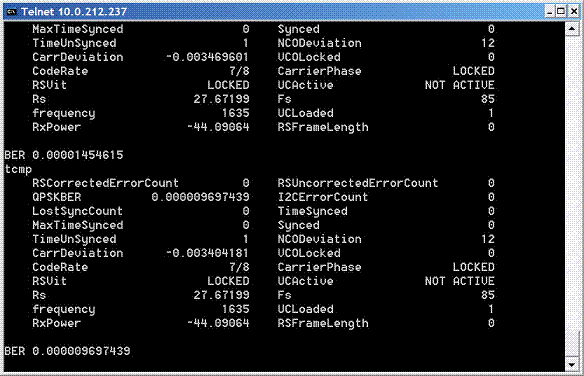
Task: Select the 'RSUncorrectedErrorCount' label
Action: tap(358, 183)
